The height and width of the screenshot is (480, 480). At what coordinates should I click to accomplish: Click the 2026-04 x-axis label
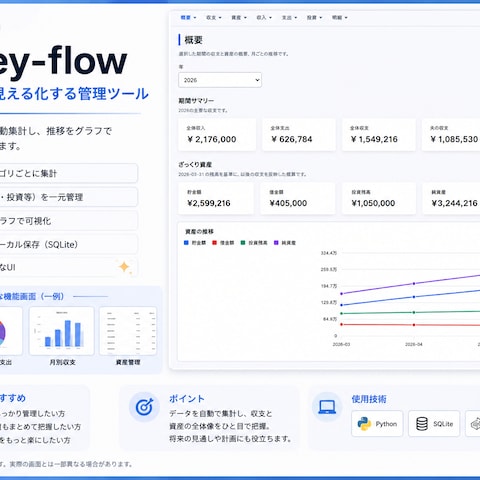[x=414, y=344]
